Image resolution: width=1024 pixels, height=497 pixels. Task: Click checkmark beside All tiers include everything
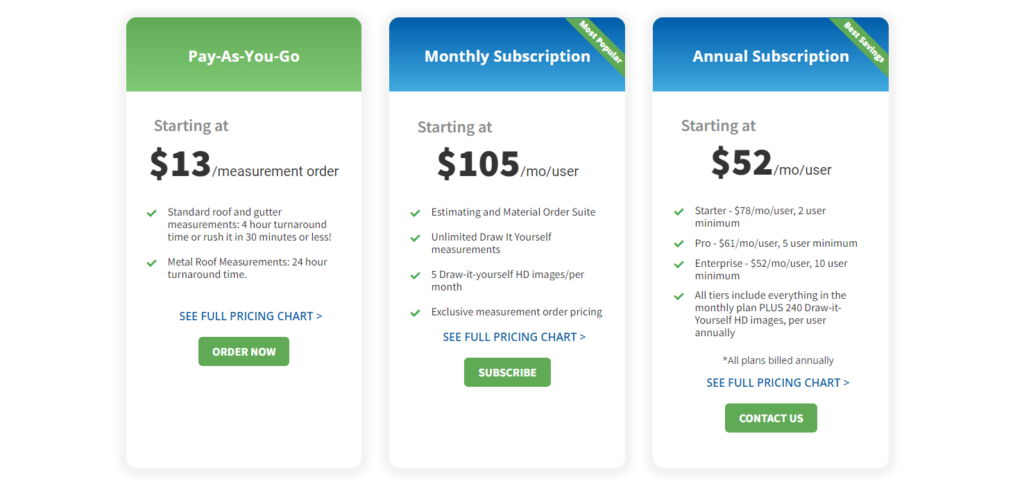[679, 296]
